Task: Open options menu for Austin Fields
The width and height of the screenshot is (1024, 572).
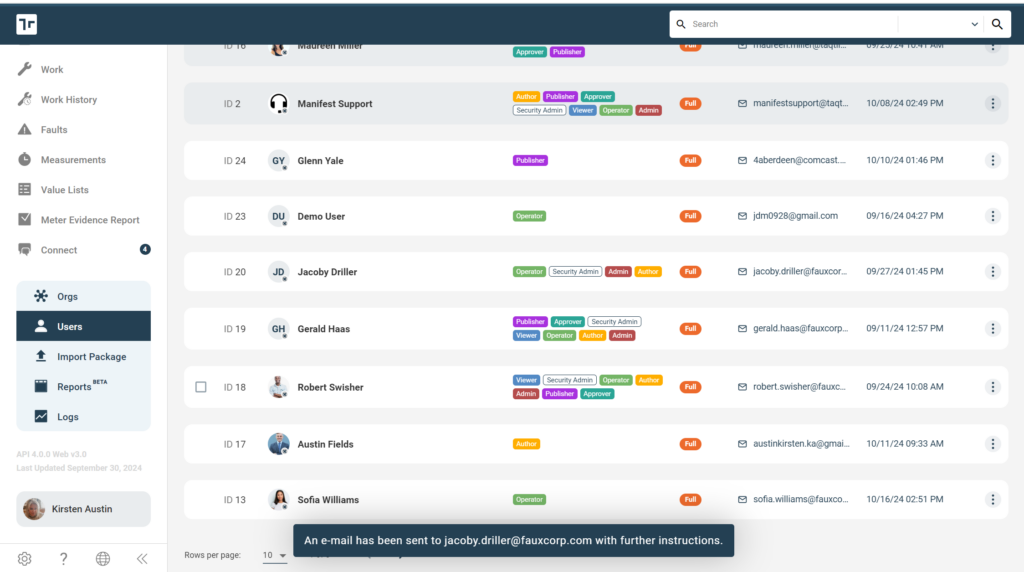Action: click(x=993, y=443)
